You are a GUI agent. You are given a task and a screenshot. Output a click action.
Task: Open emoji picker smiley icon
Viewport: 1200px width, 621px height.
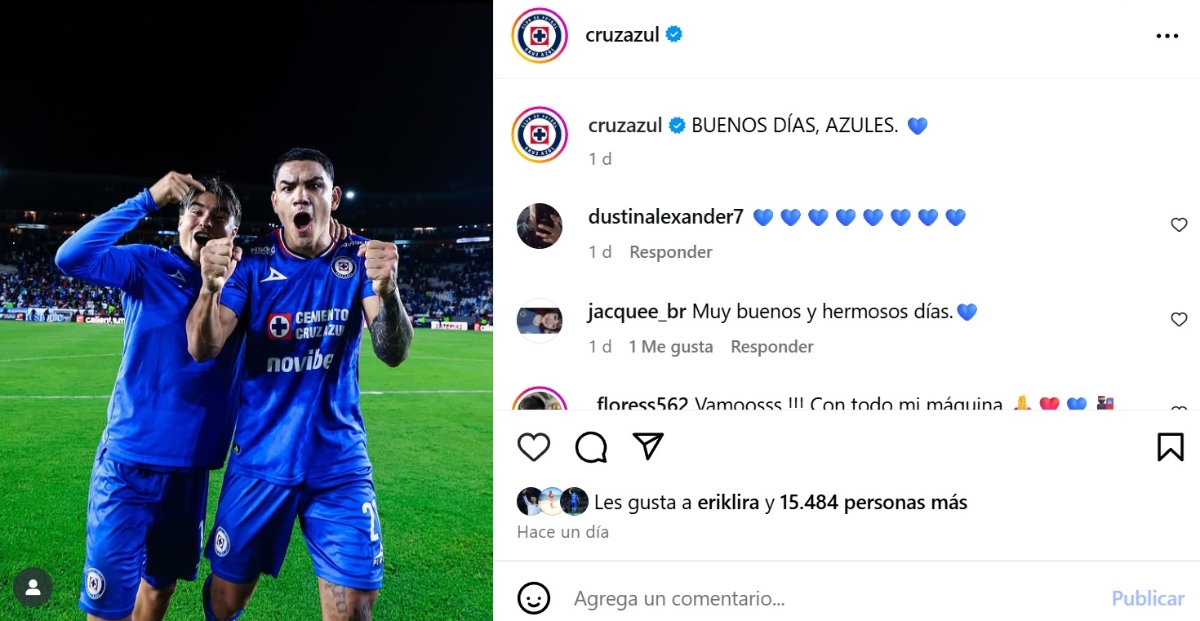pos(534,598)
